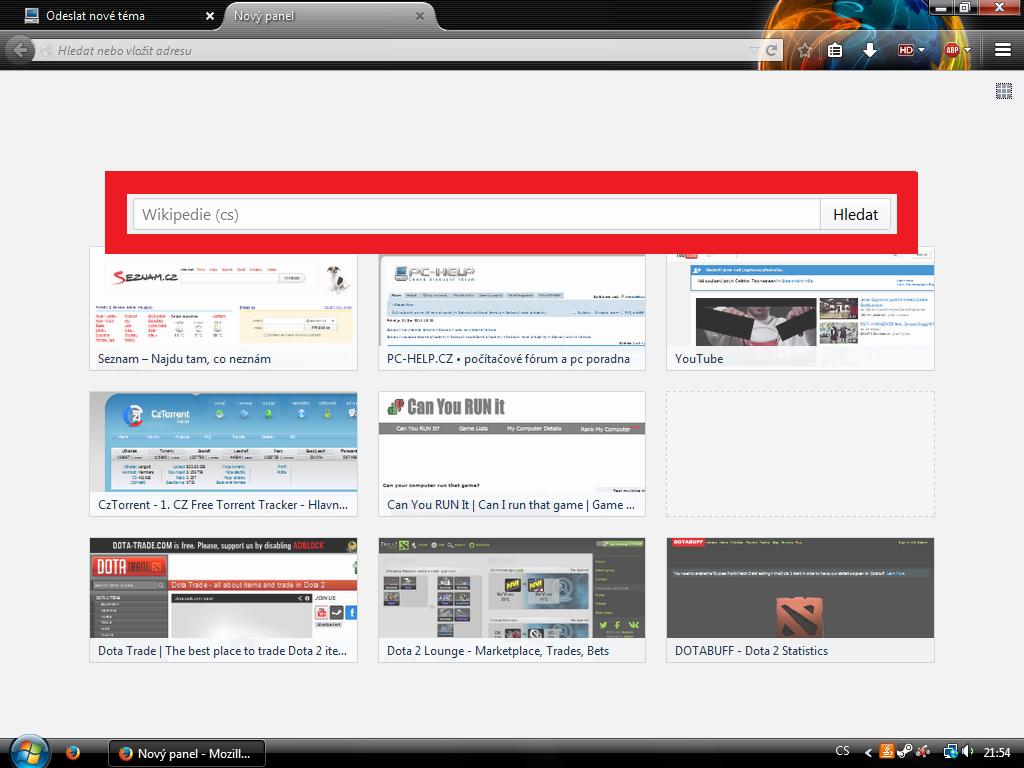This screenshot has width=1024, height=768.
Task: Close the Odeslat nové téma tab
Action: (210, 16)
